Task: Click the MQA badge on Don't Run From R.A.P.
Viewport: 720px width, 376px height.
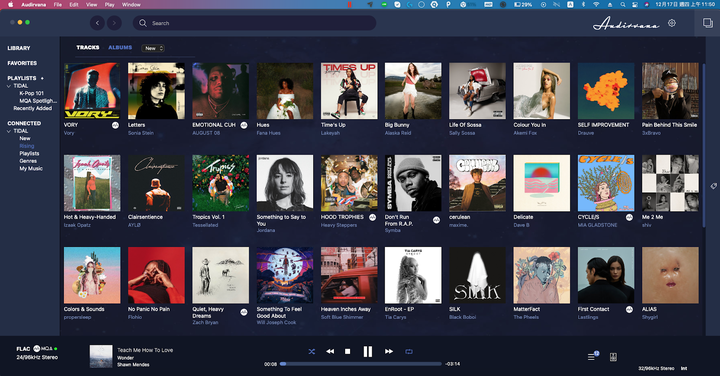Action: click(x=436, y=220)
